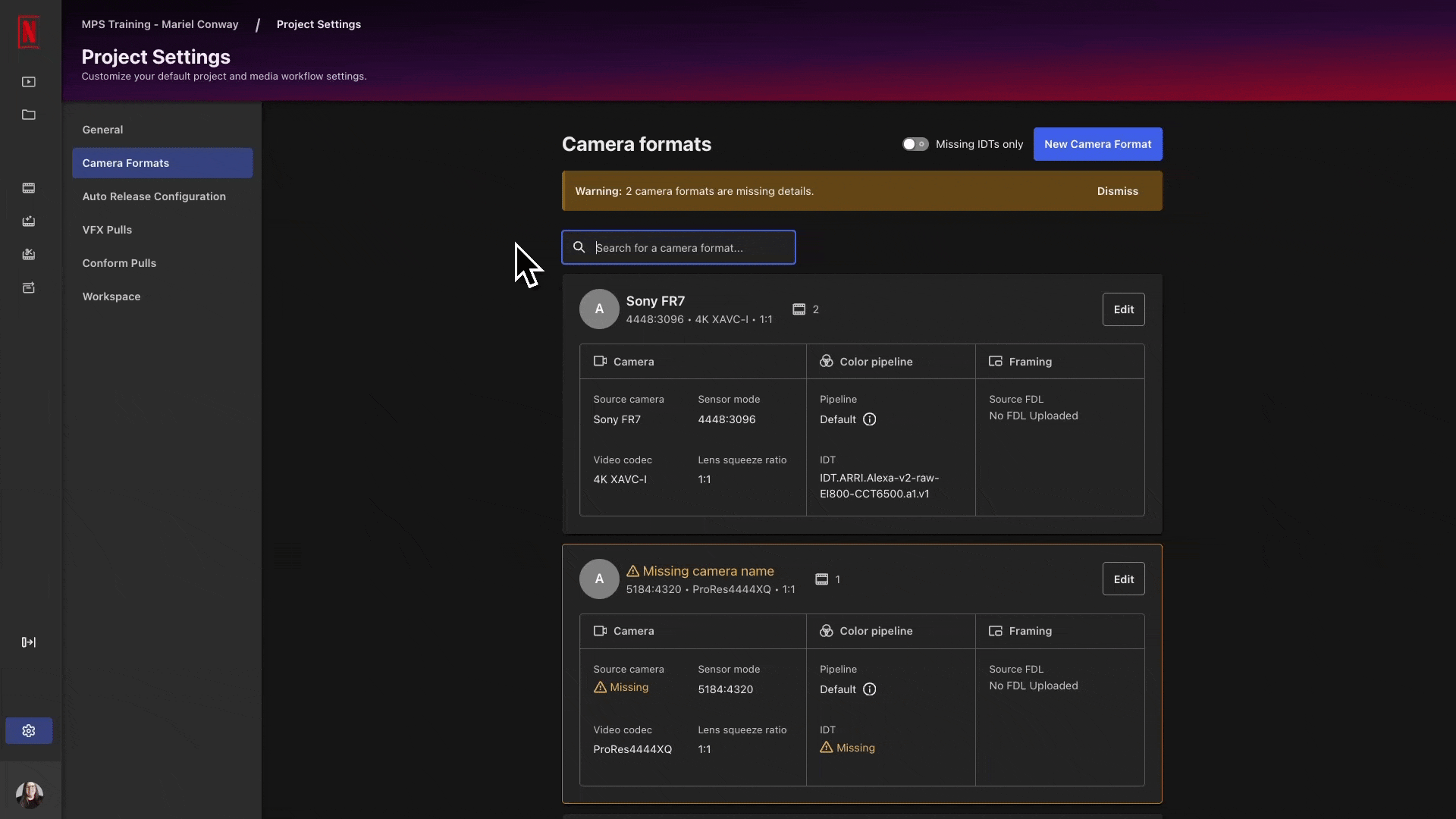
Task: Click the Framing icon in Sony FR7 card
Action: 996,361
